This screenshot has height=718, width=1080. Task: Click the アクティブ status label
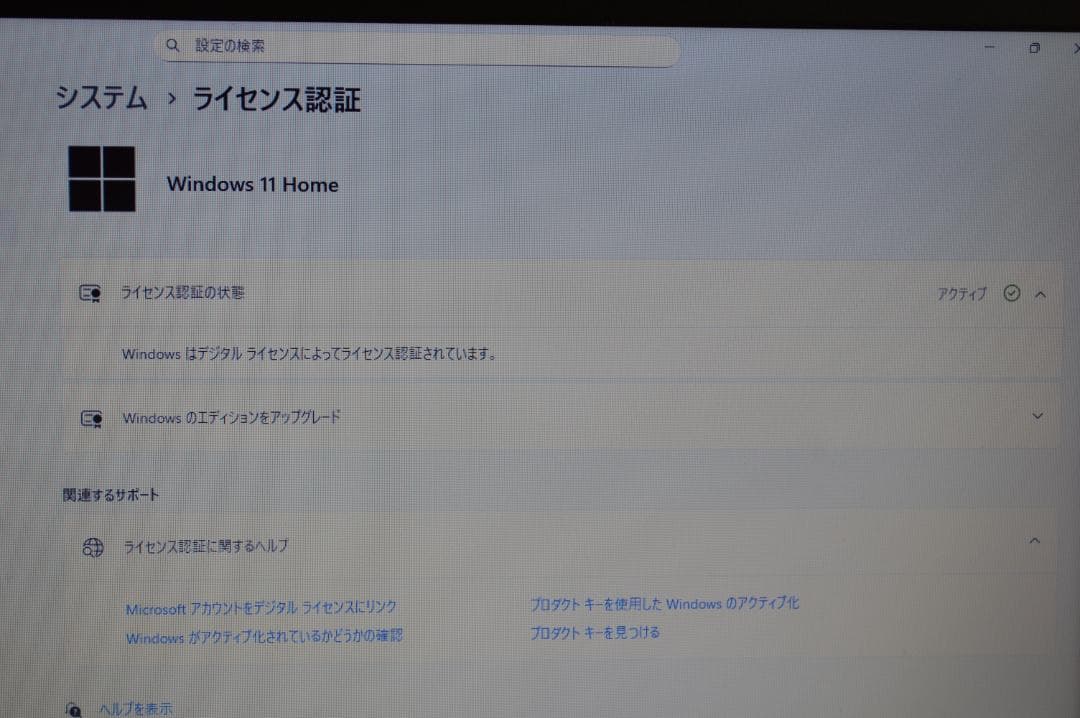[961, 293]
